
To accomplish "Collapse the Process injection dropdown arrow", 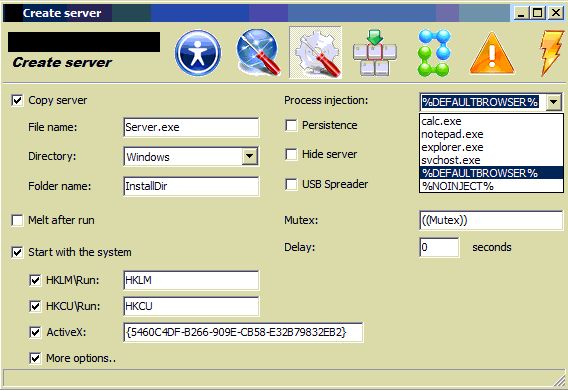I will [554, 102].
